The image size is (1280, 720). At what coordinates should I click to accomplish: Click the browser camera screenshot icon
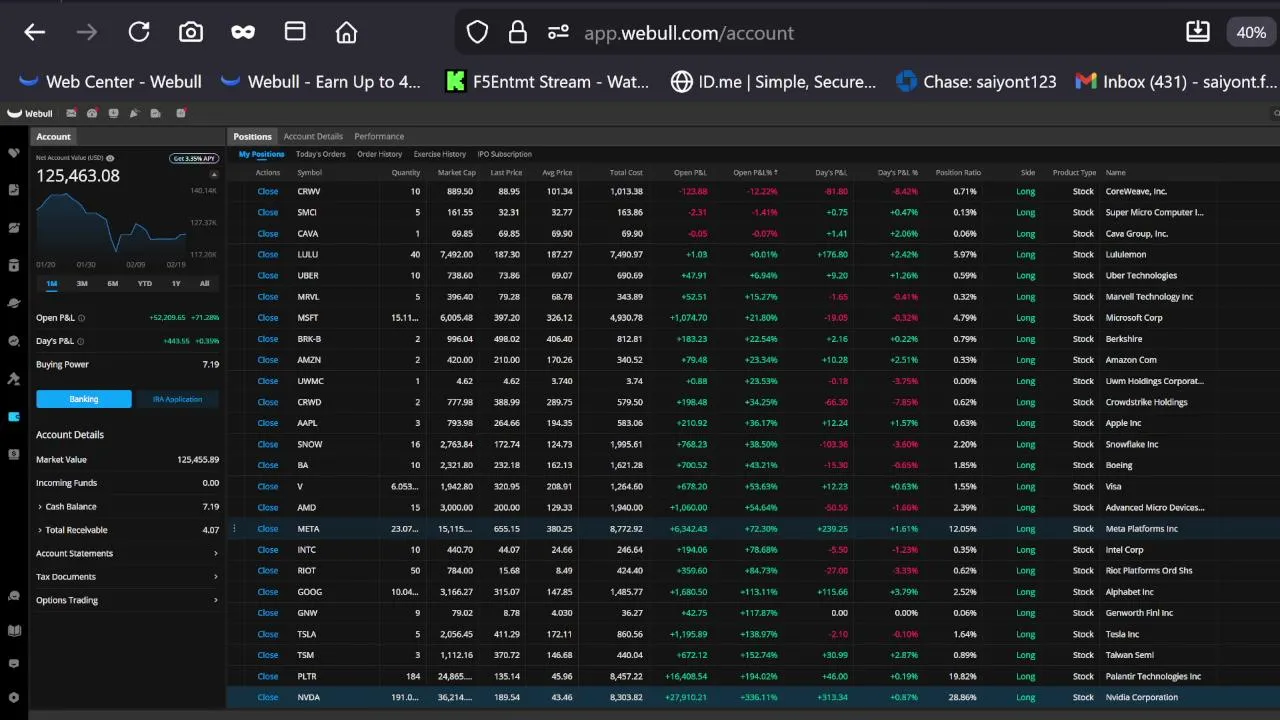point(191,33)
